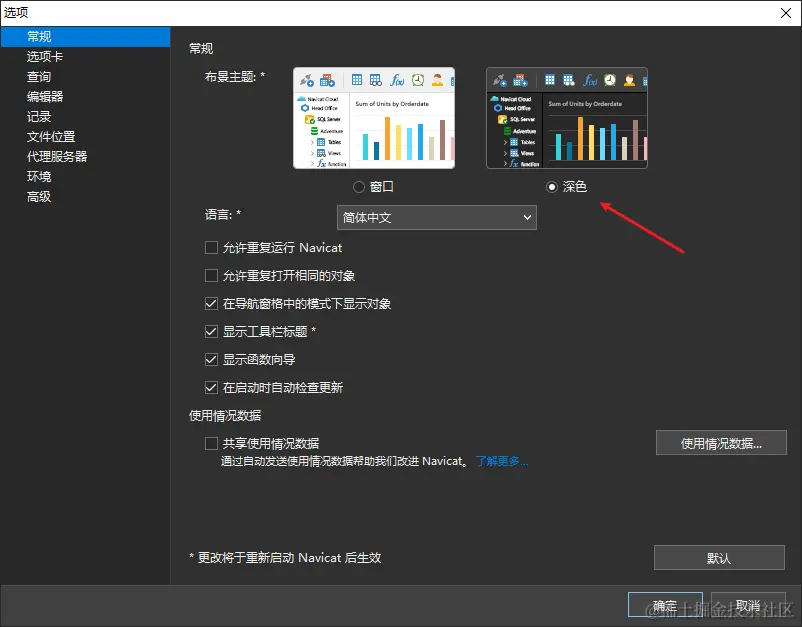
Task: Select the 常规 category in sidebar
Action: pos(85,37)
